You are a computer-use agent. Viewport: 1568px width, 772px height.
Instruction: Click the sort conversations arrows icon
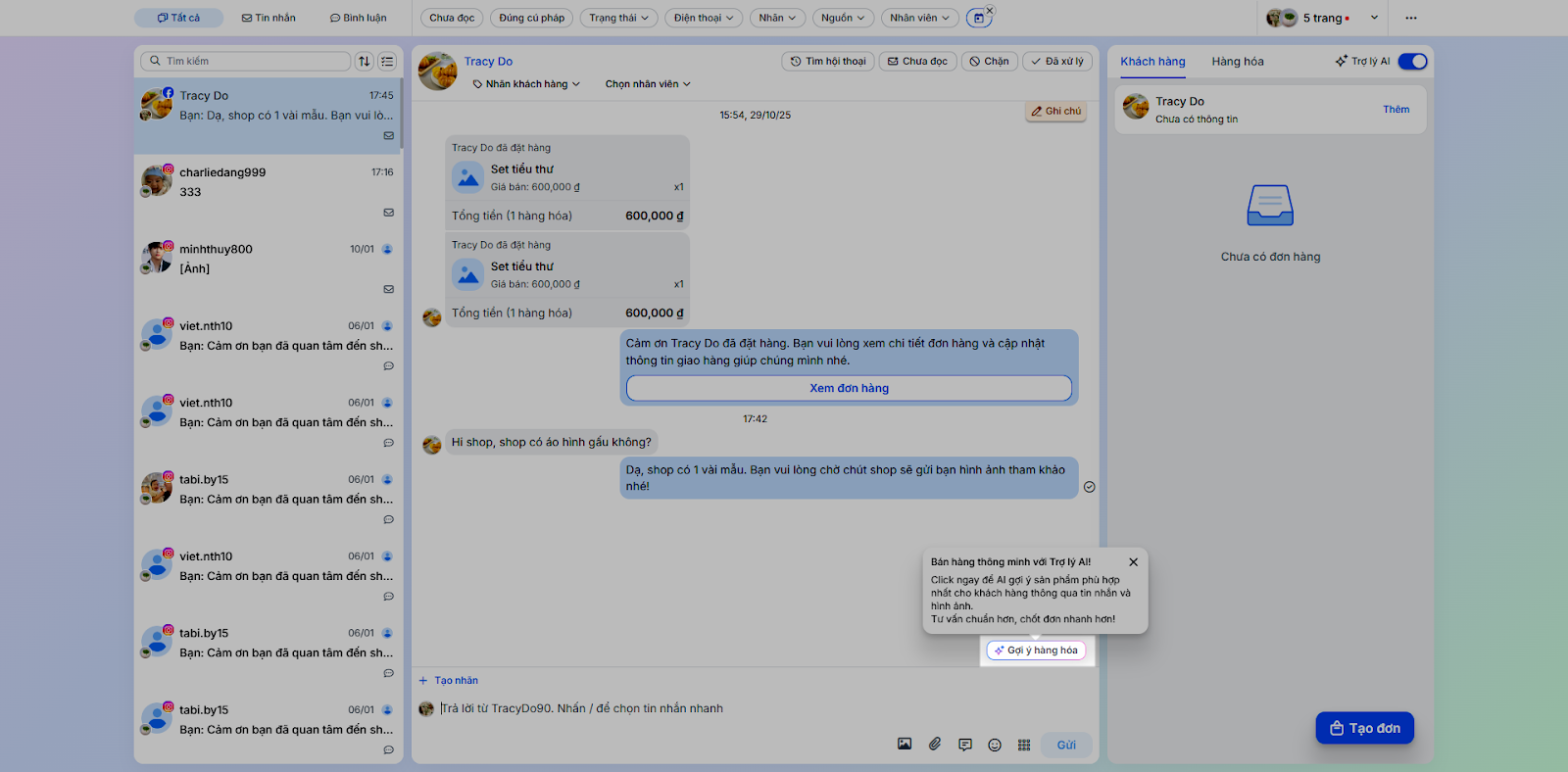(x=365, y=61)
